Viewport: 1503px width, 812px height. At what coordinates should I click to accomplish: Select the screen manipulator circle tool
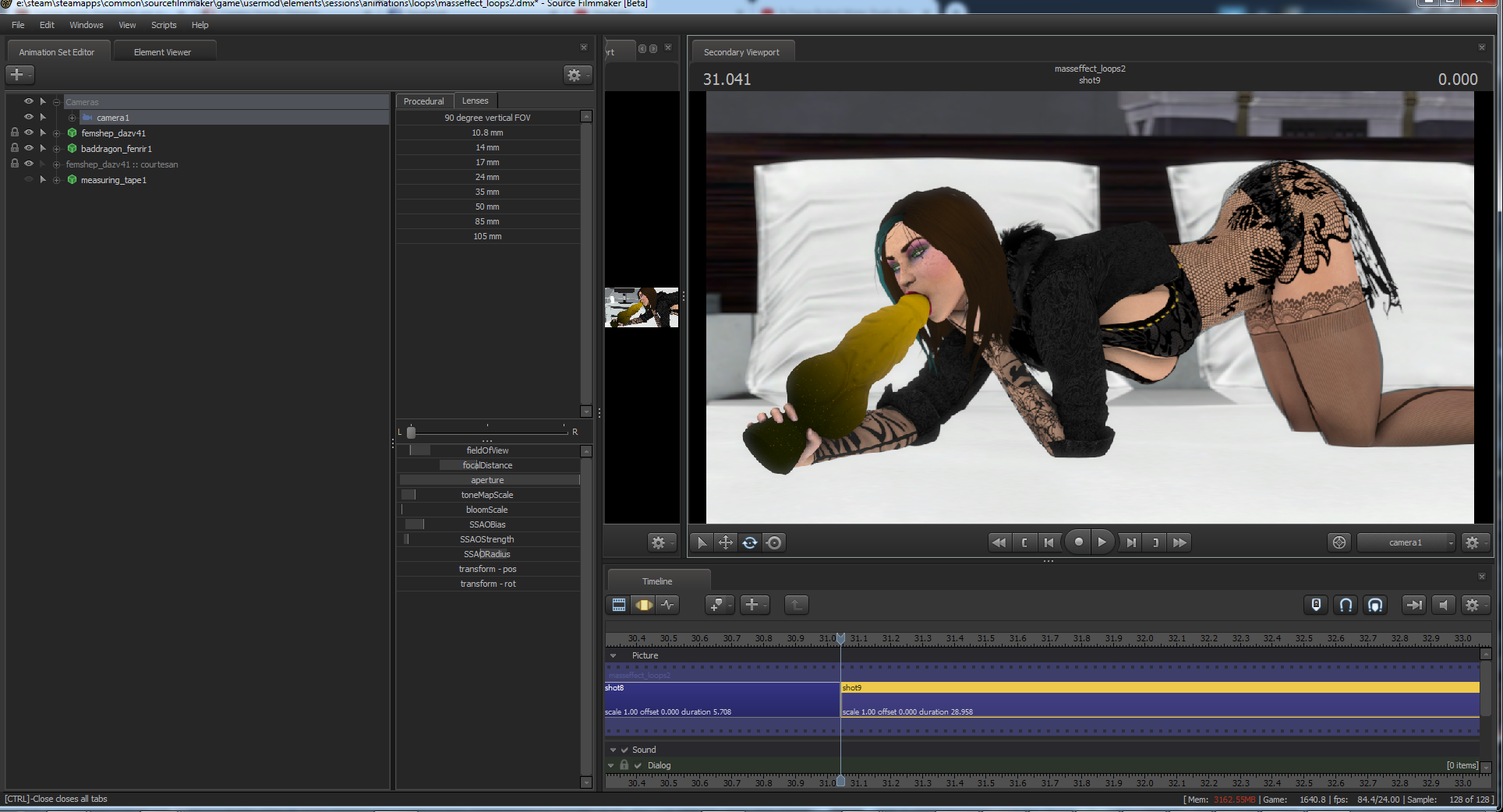tap(774, 542)
